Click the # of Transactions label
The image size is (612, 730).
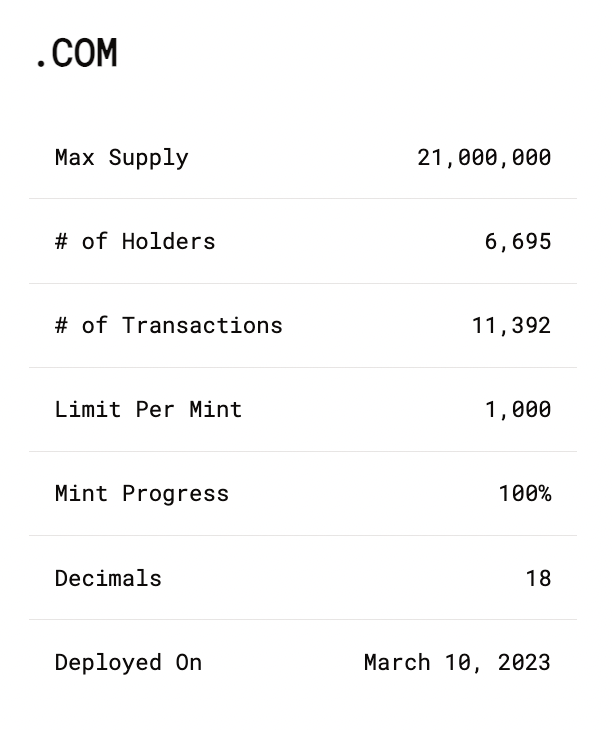coord(169,325)
